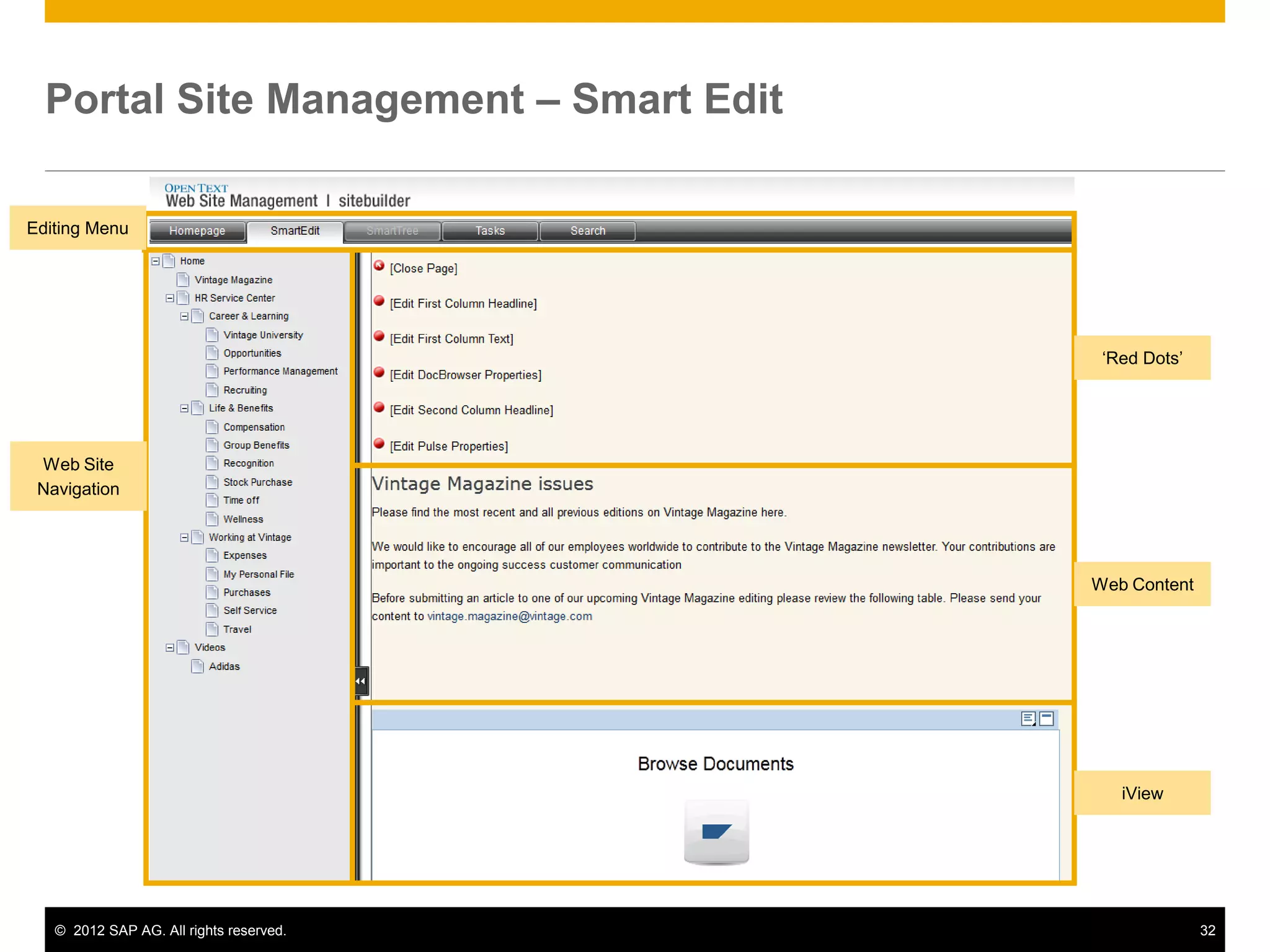Image resolution: width=1270 pixels, height=952 pixels.
Task: Go to the Search tab
Action: coord(588,231)
